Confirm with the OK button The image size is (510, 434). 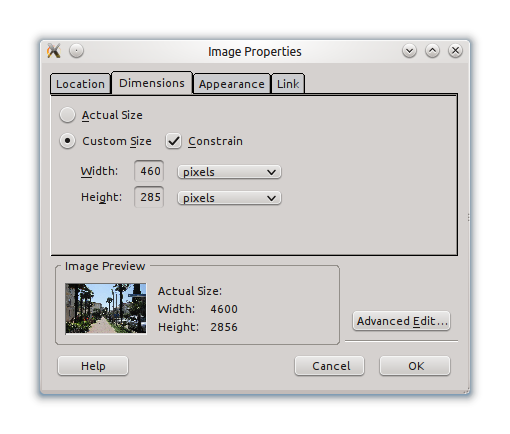415,366
